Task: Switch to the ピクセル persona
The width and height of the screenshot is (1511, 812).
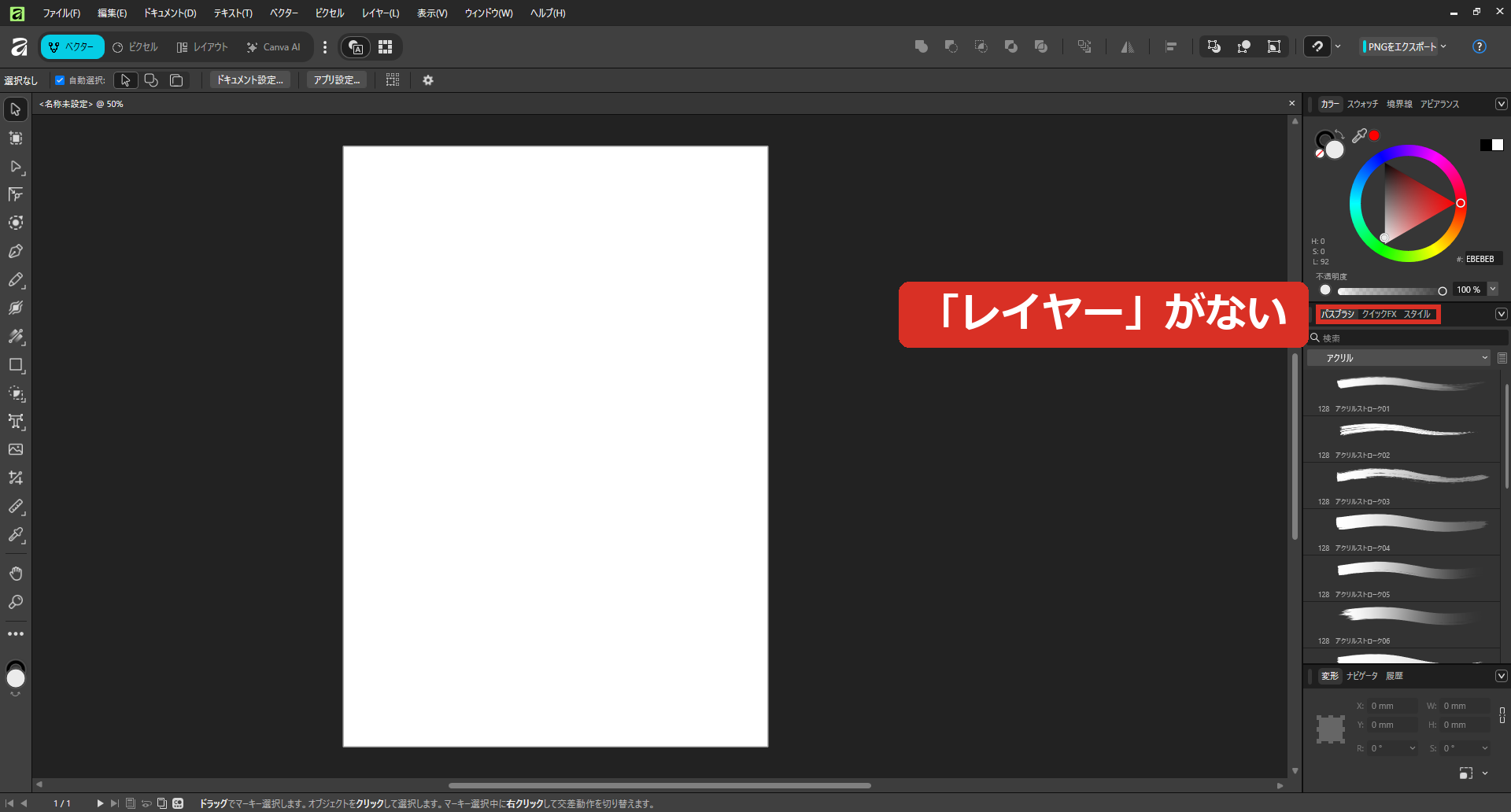Action: pyautogui.click(x=135, y=47)
